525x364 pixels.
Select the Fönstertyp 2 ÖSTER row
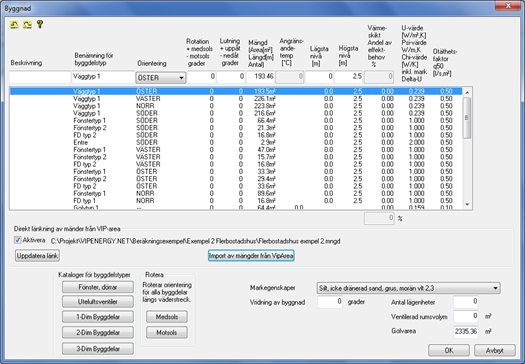[236, 179]
